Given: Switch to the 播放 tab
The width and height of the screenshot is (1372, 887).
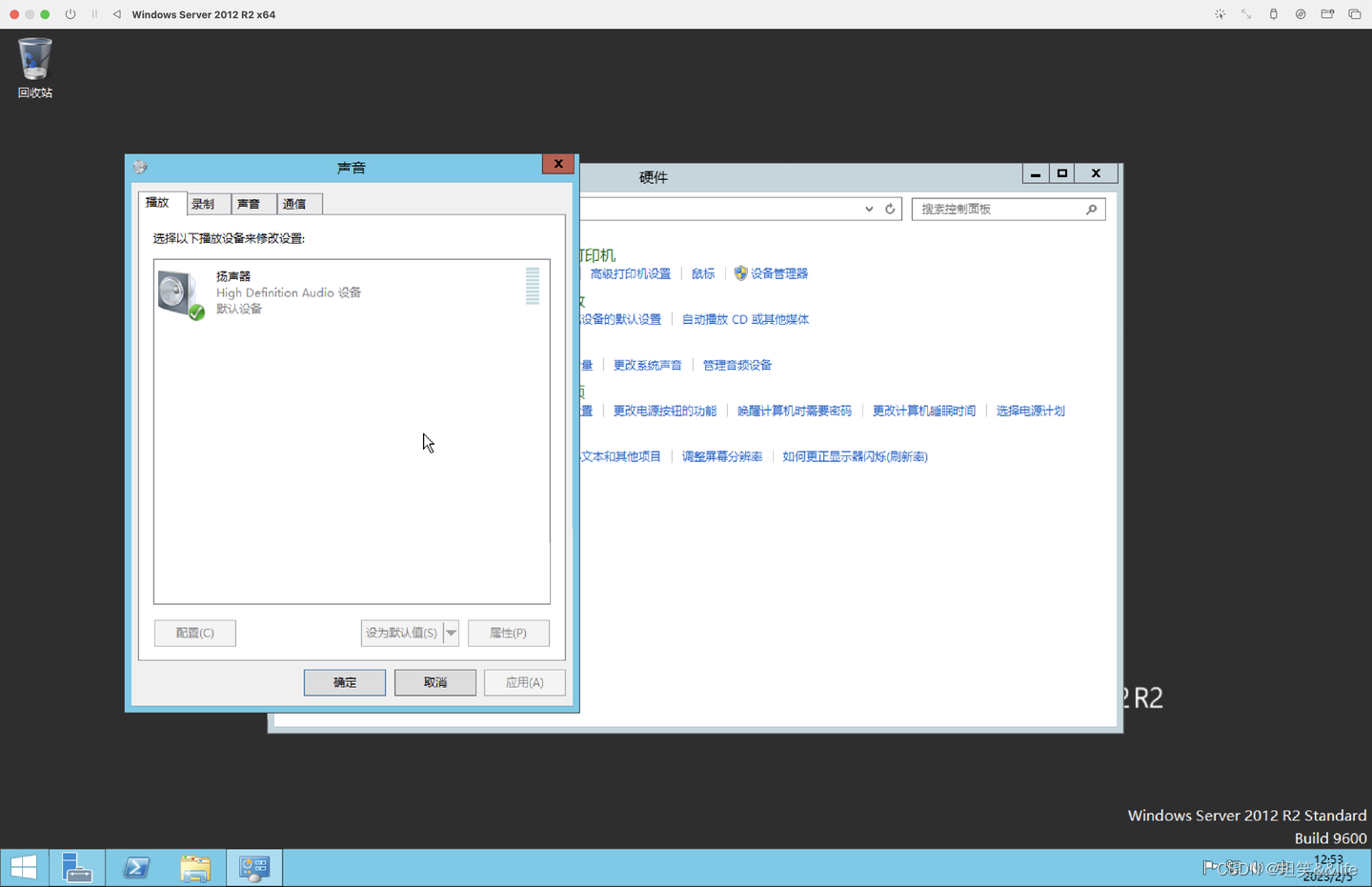Looking at the screenshot, I should (162, 202).
